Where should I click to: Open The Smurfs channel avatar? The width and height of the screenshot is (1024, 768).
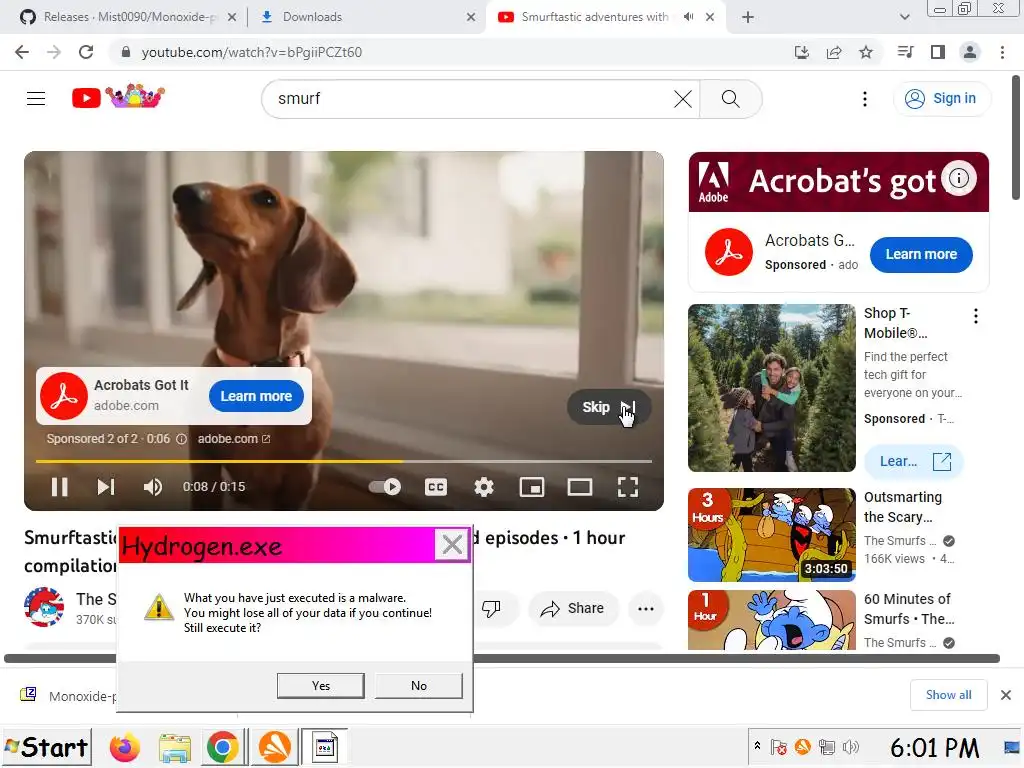click(x=44, y=607)
